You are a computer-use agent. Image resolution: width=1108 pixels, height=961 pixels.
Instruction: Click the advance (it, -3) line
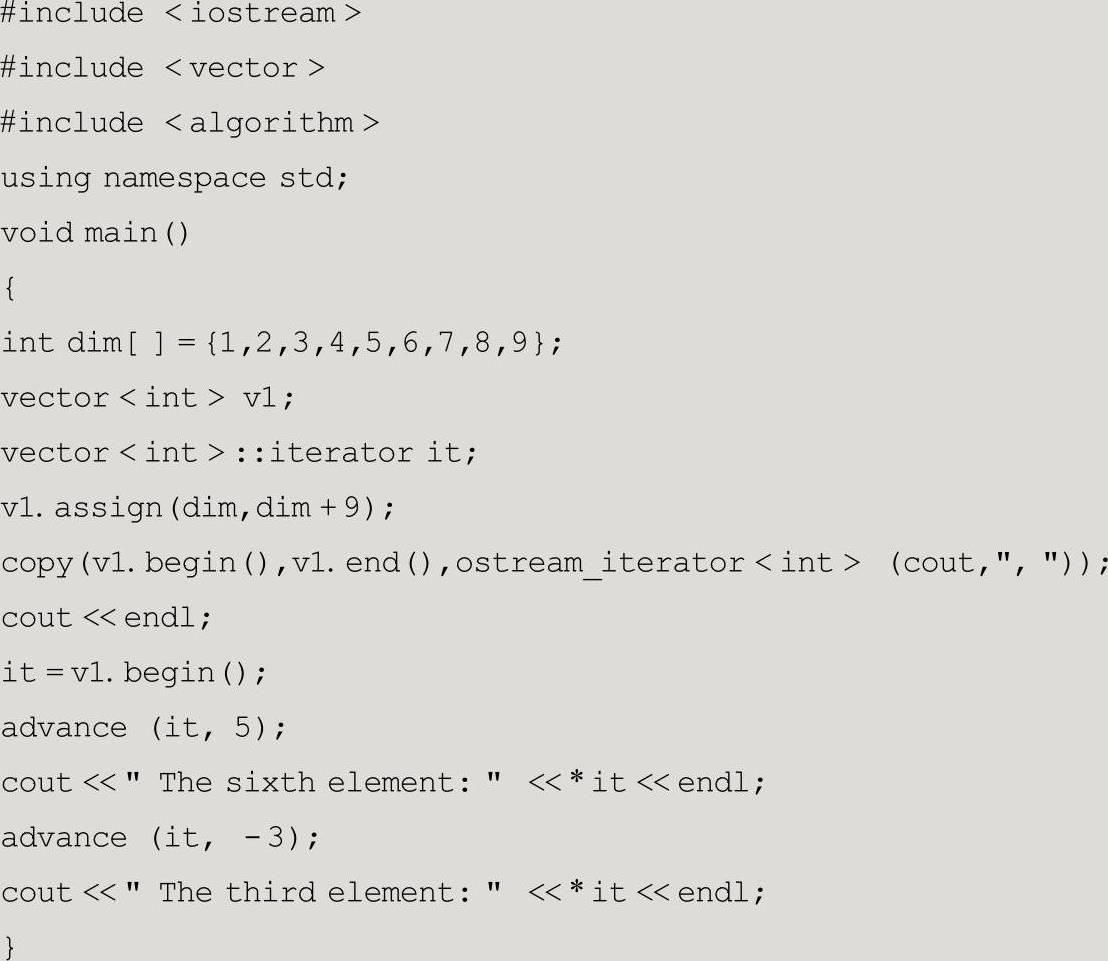pos(160,838)
